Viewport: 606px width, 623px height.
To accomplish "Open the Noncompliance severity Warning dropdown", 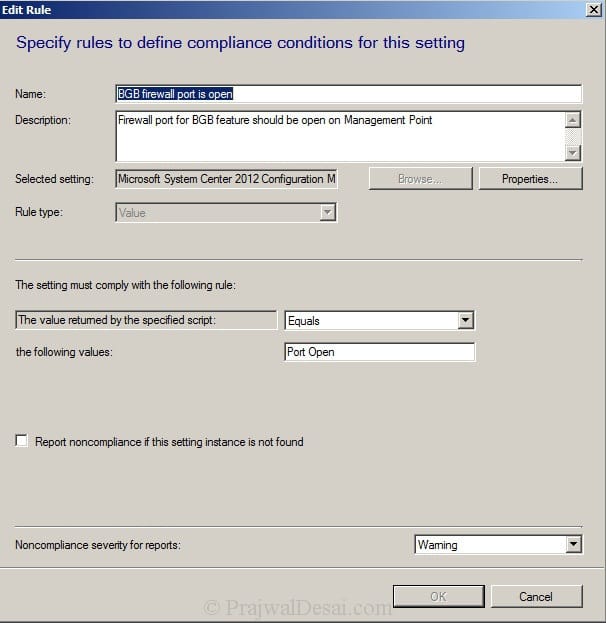I will tap(498, 544).
